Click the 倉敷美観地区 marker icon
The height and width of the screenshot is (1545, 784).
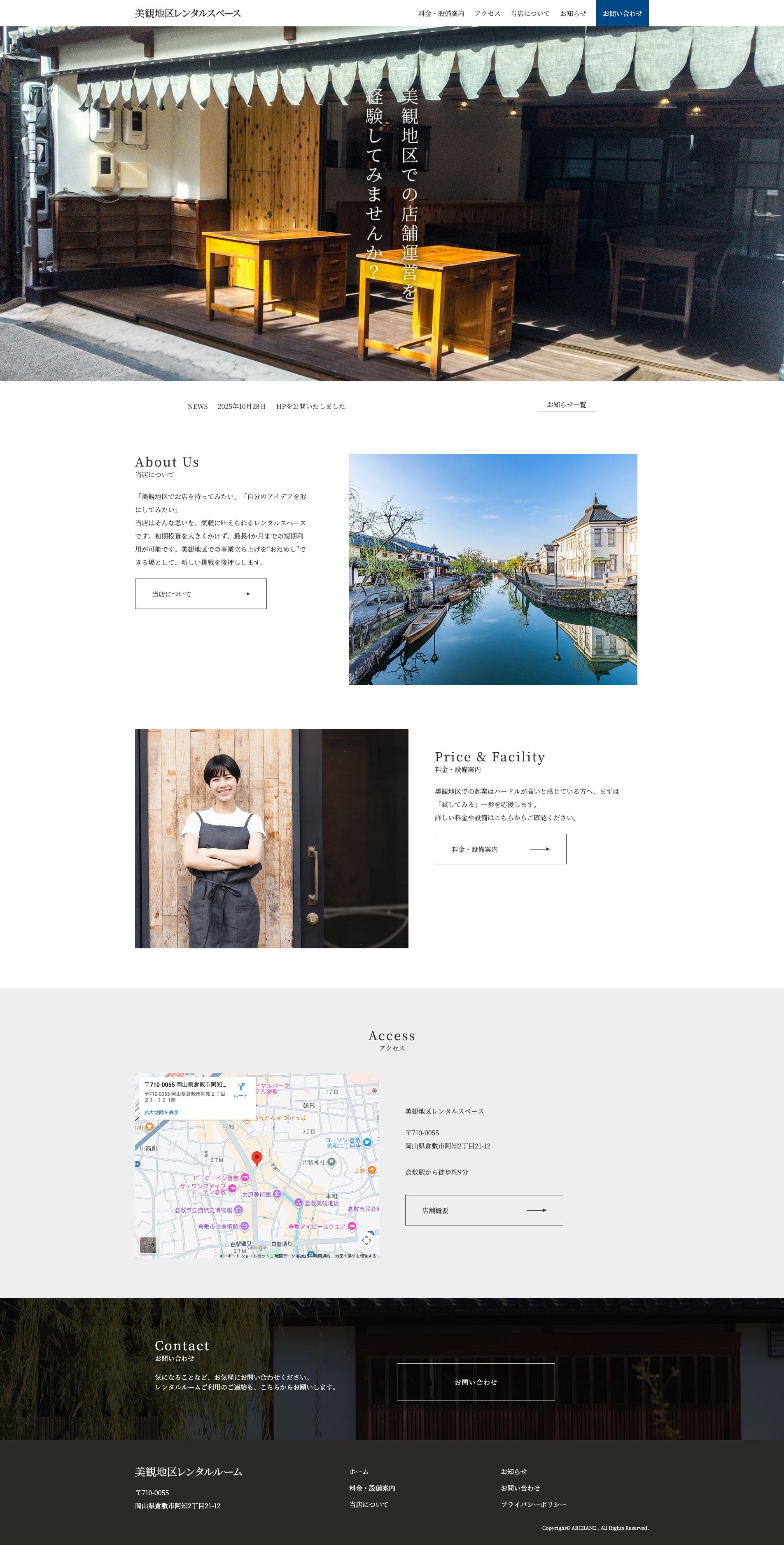[x=298, y=1202]
